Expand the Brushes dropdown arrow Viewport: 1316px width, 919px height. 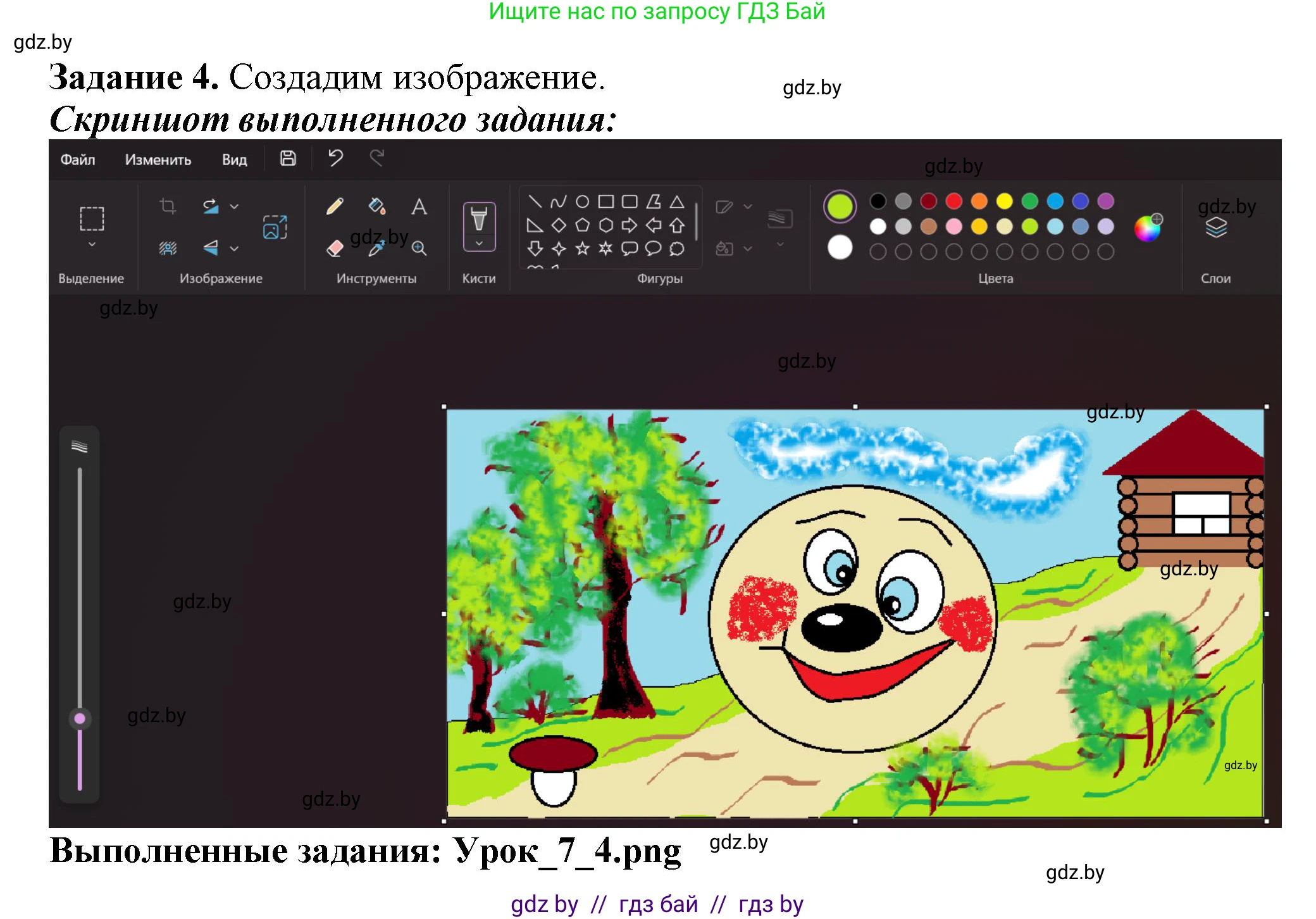(479, 244)
